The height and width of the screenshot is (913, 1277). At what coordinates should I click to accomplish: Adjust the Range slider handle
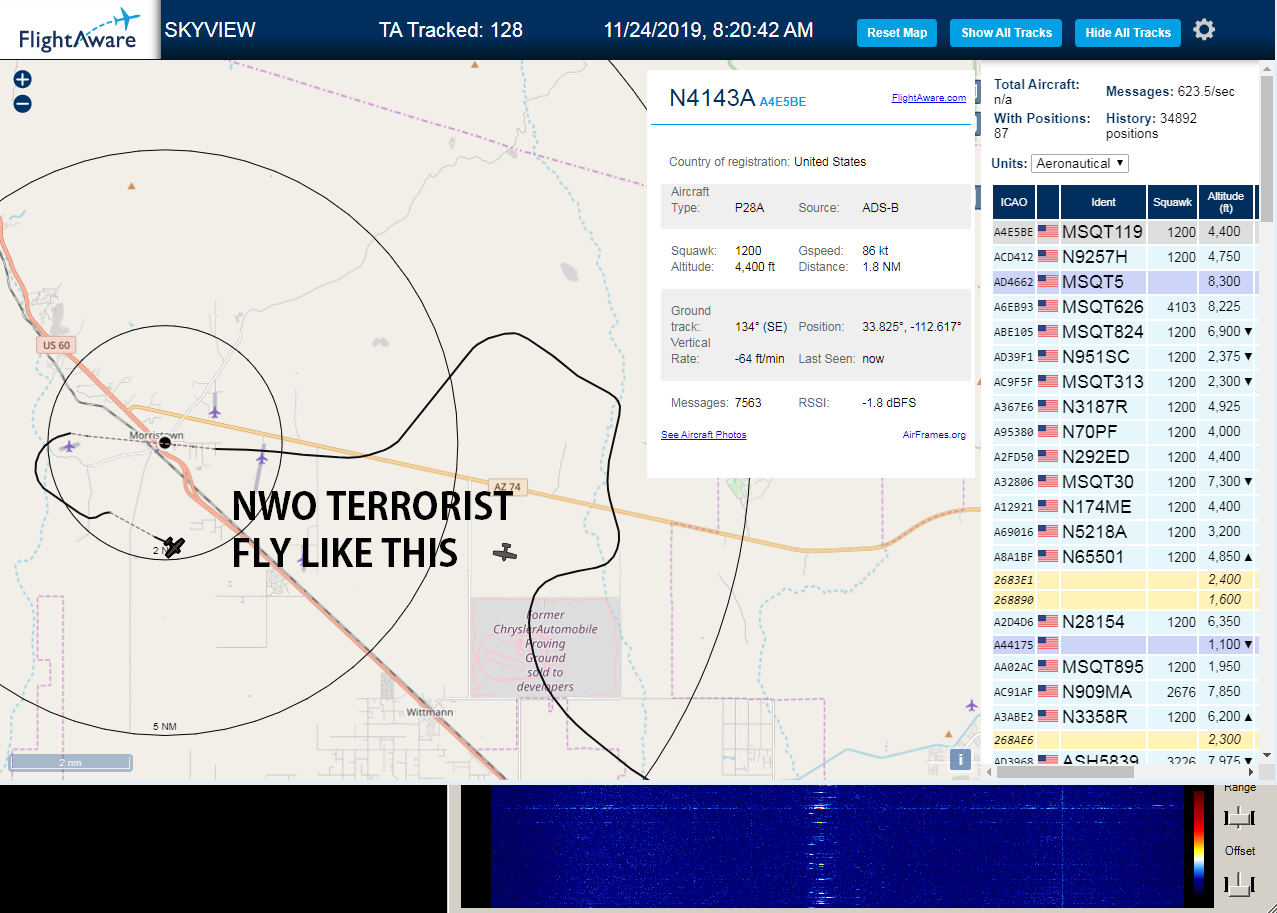[1239, 817]
